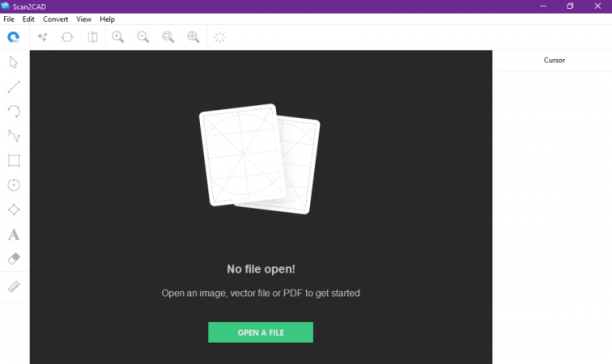Select the ruler measure tool
The width and height of the screenshot is (612, 364).
click(x=14, y=287)
